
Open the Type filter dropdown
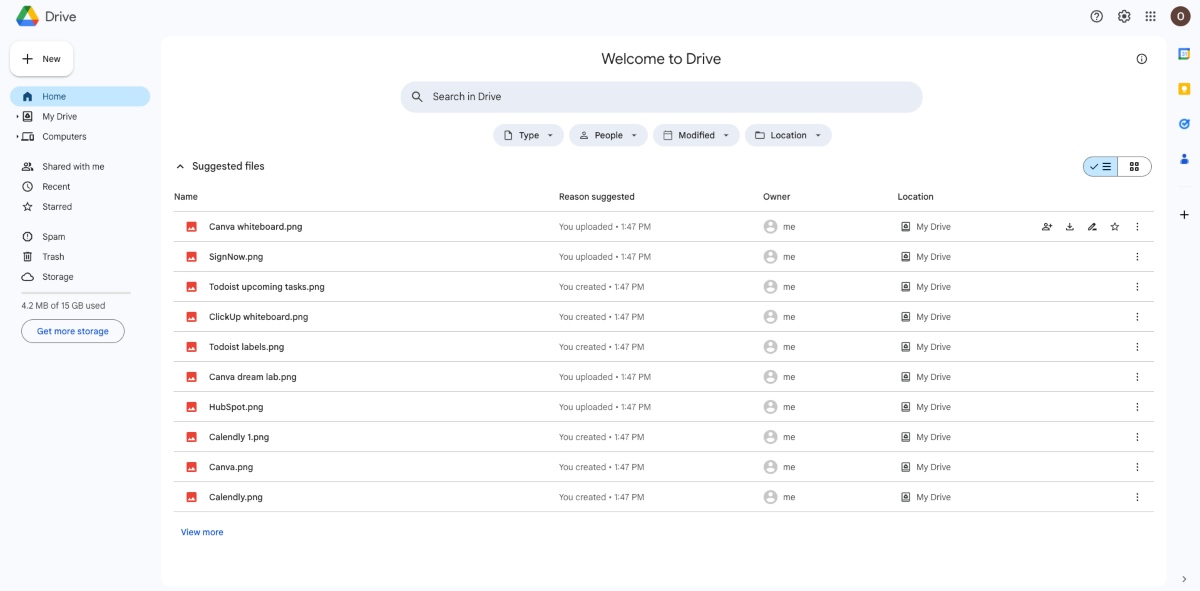[x=528, y=135]
